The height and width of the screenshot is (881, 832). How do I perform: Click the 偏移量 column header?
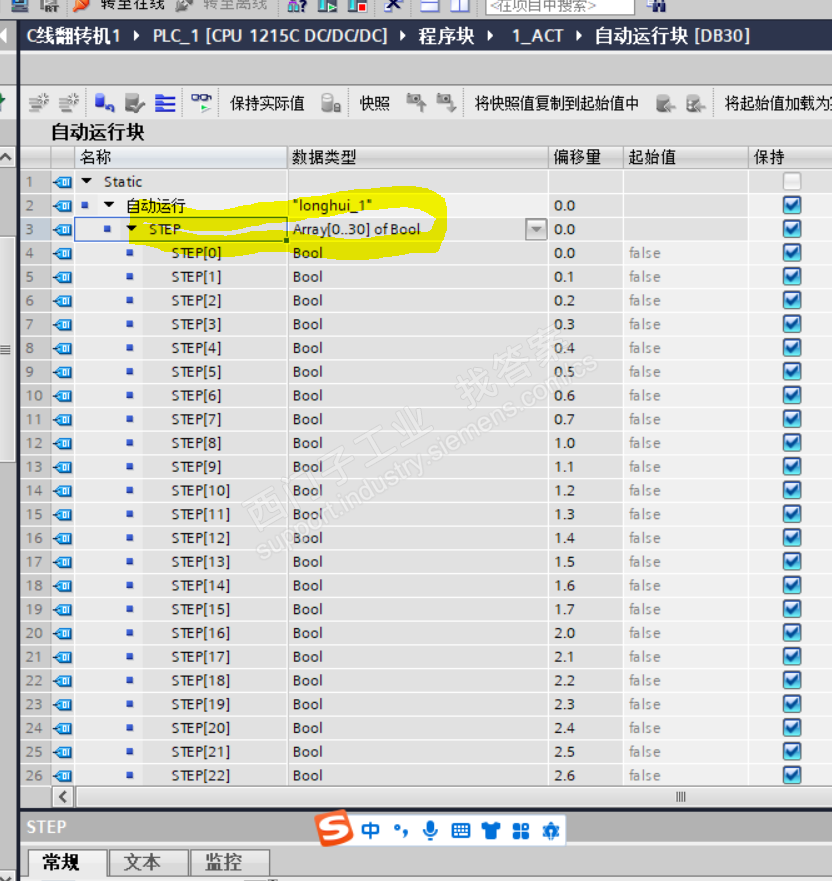click(585, 157)
